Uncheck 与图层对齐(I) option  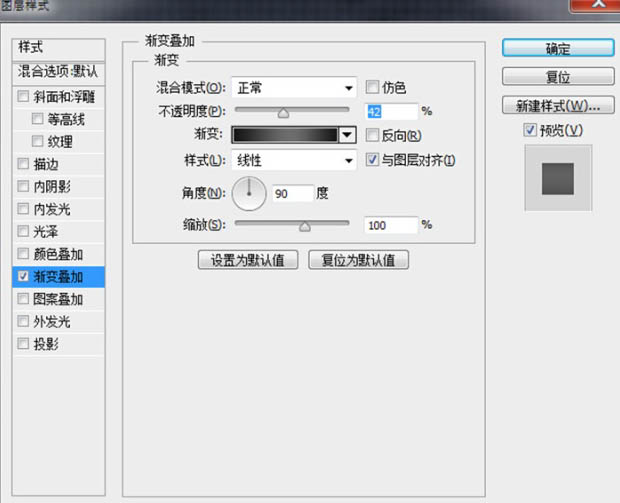pos(372,159)
